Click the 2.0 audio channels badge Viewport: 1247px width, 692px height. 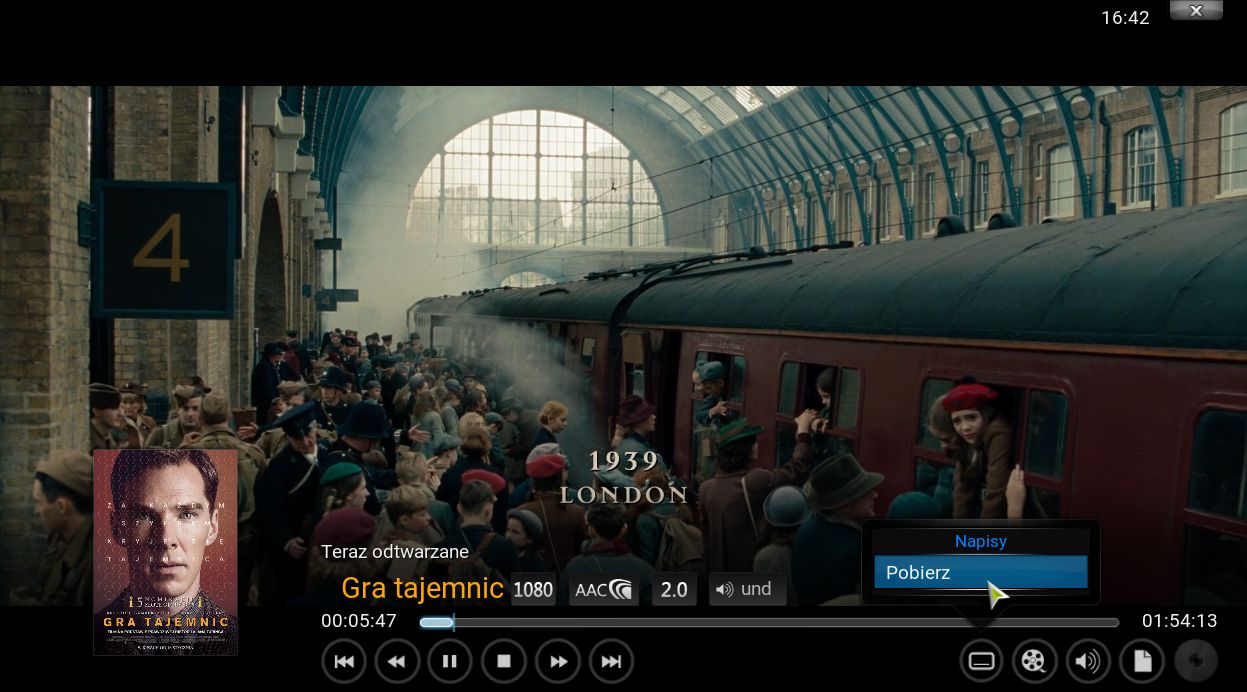tap(675, 589)
